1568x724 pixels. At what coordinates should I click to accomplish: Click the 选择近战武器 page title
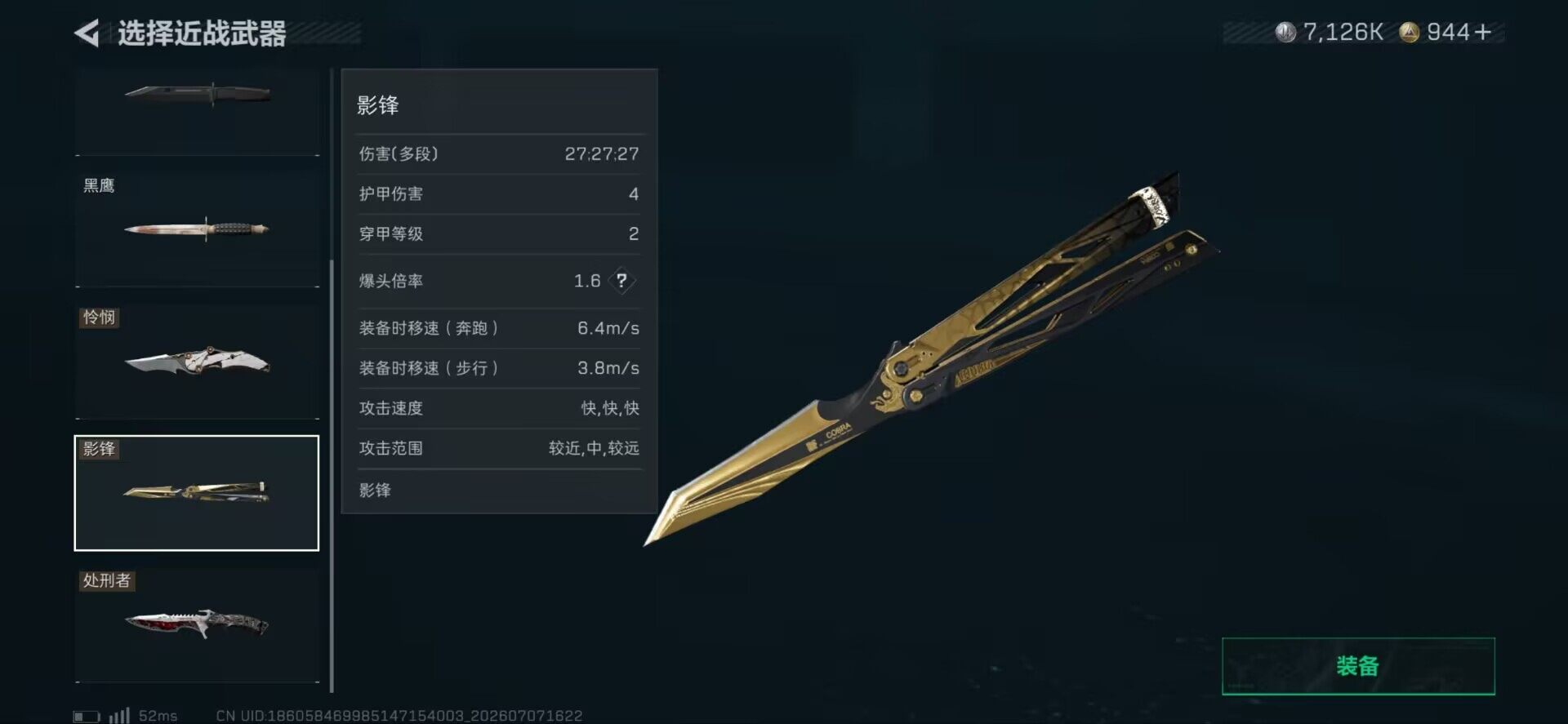(202, 33)
